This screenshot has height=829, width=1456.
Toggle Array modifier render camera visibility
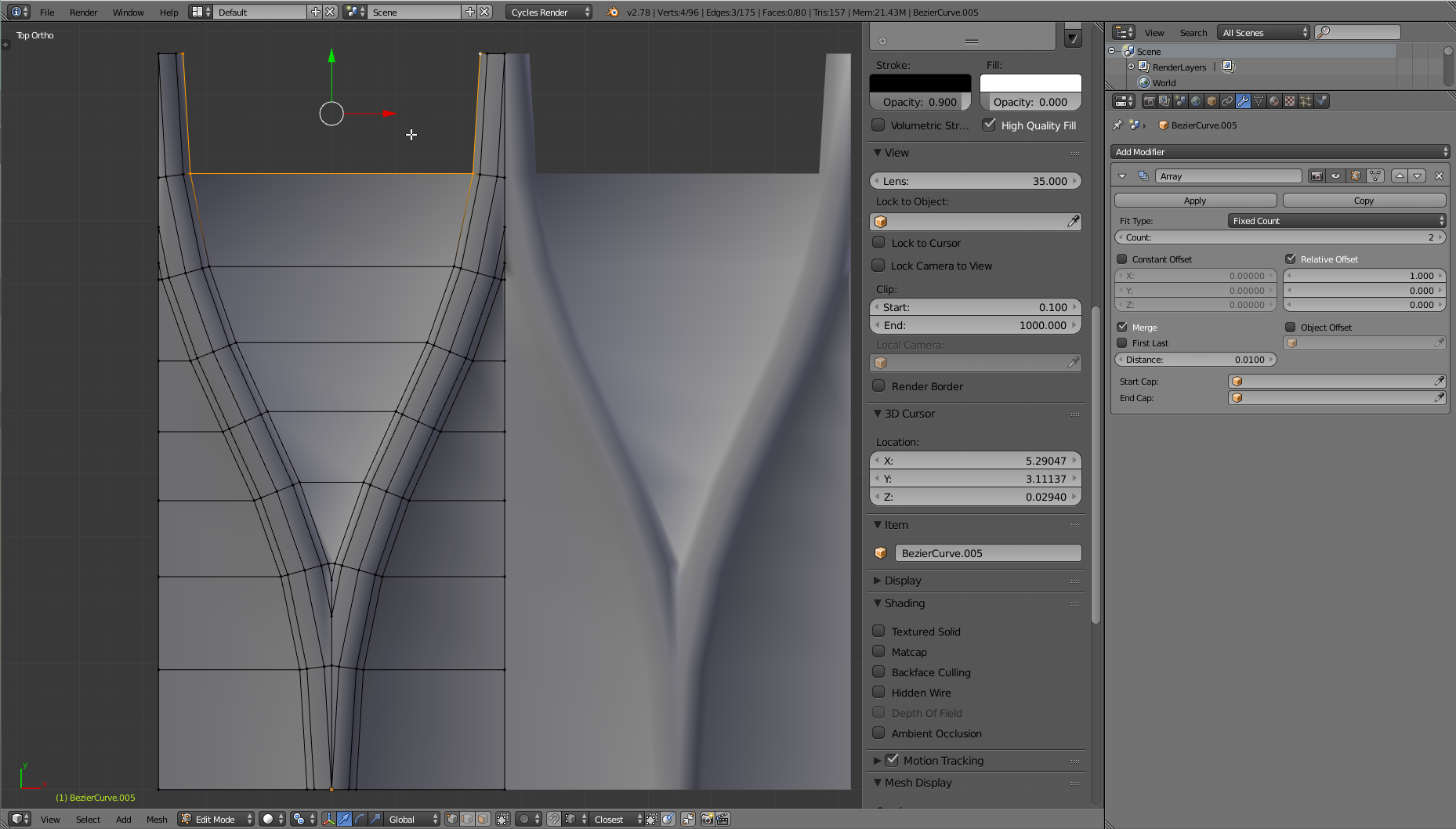point(1317,176)
